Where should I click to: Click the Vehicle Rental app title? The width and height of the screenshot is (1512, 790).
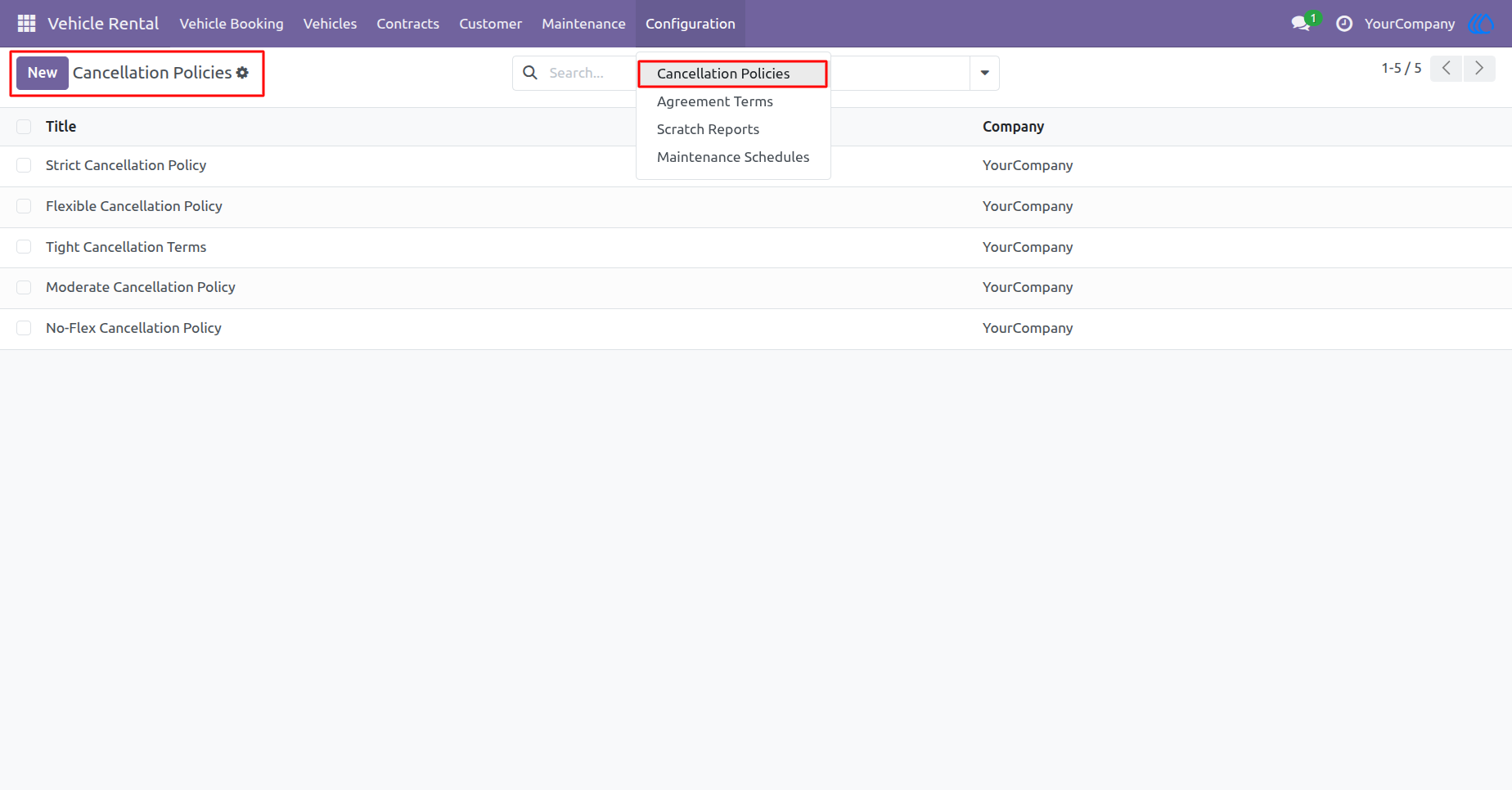tap(103, 24)
